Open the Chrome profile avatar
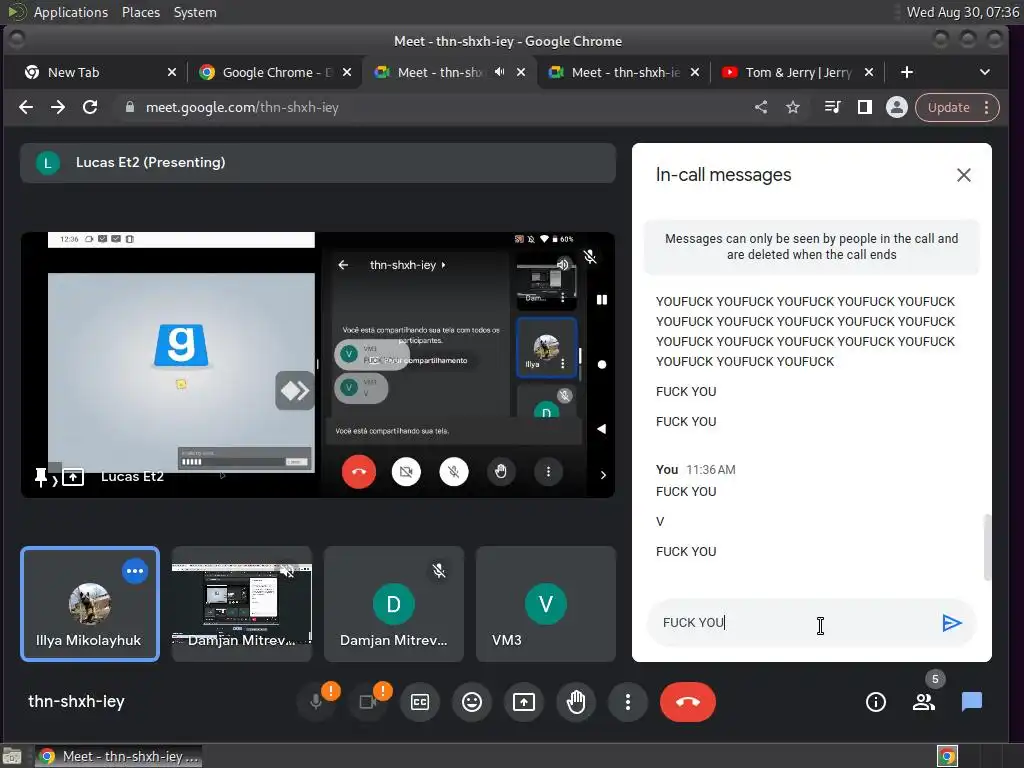Screen dimensions: 1024x768 (x=897, y=107)
